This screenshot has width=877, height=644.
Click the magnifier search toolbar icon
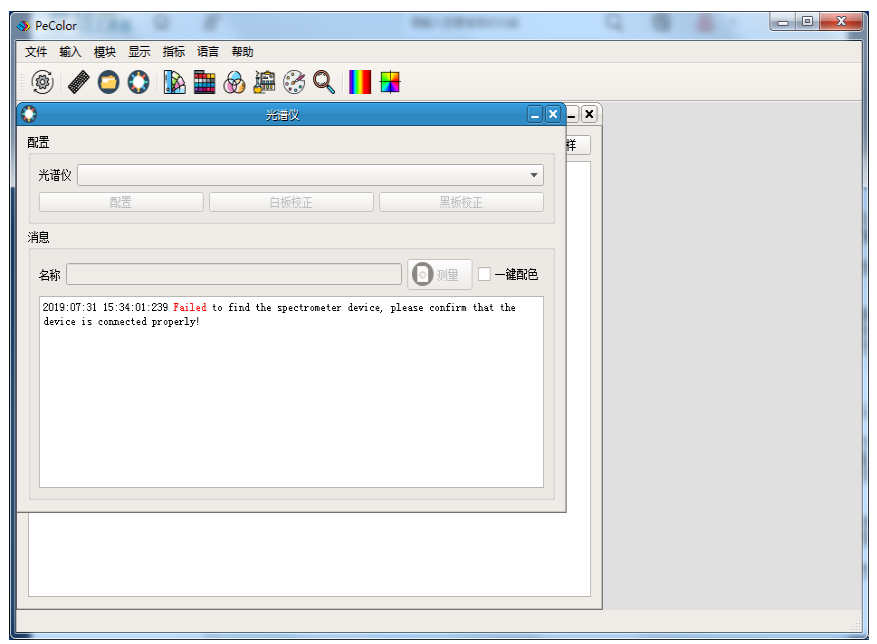pos(324,82)
